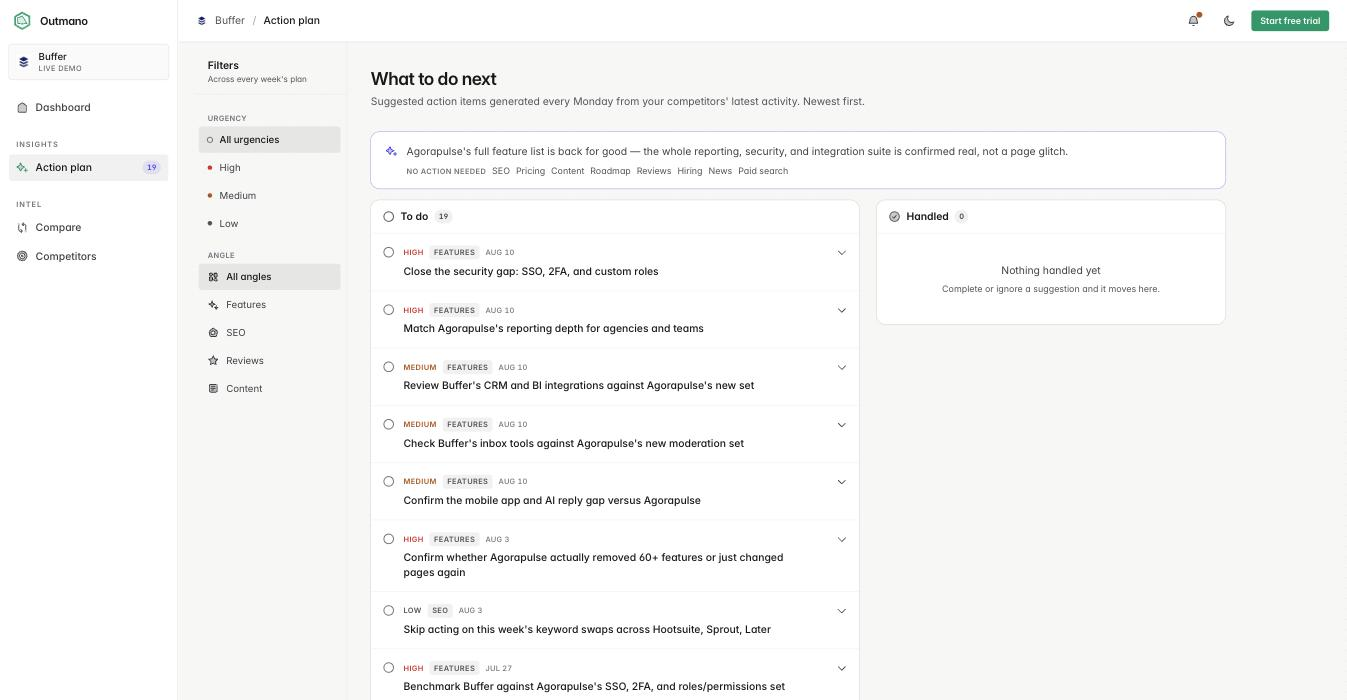Mark 'Close the security gap' as done
The height and width of the screenshot is (700, 1347).
click(x=389, y=252)
